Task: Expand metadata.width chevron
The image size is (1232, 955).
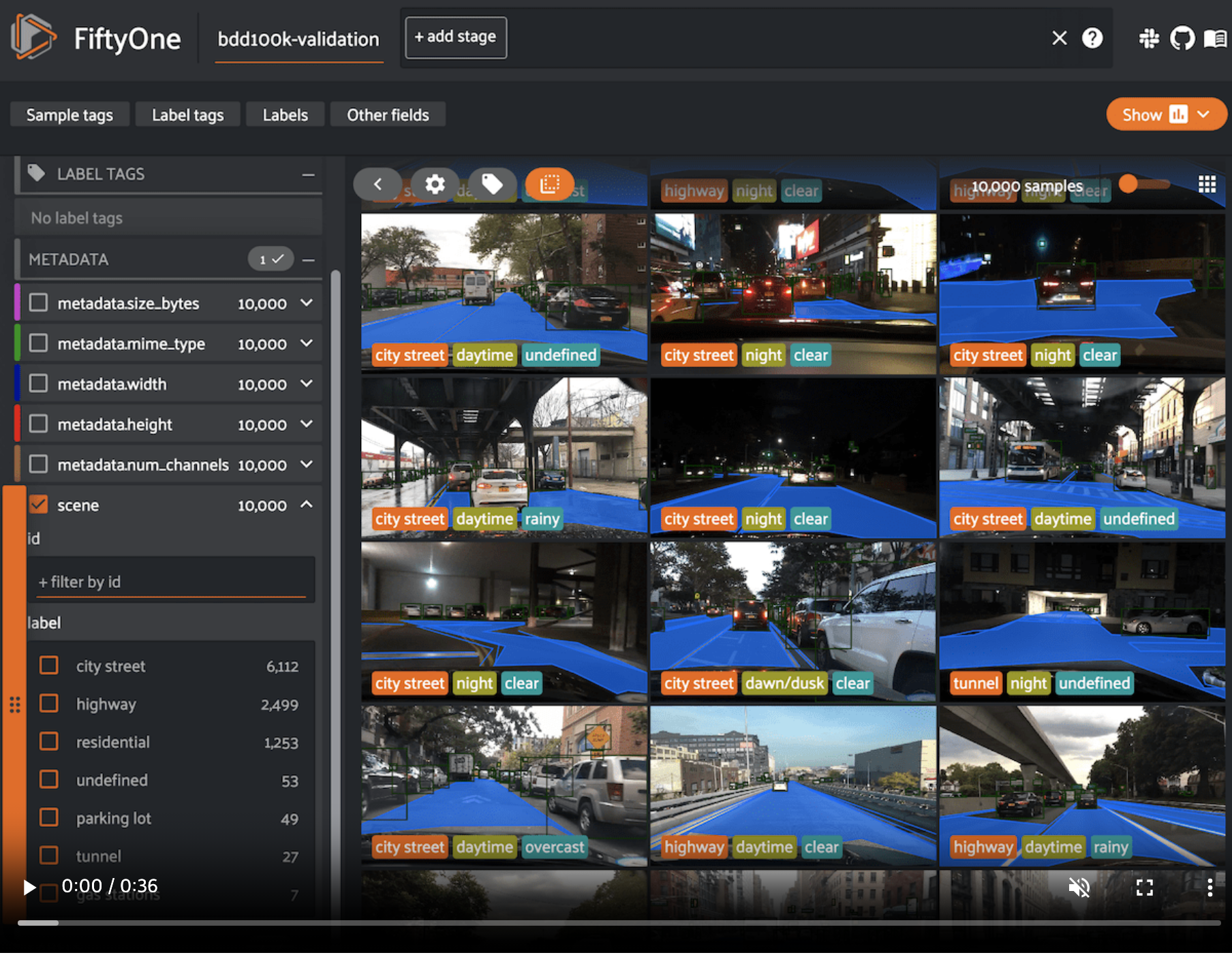Action: point(307,383)
